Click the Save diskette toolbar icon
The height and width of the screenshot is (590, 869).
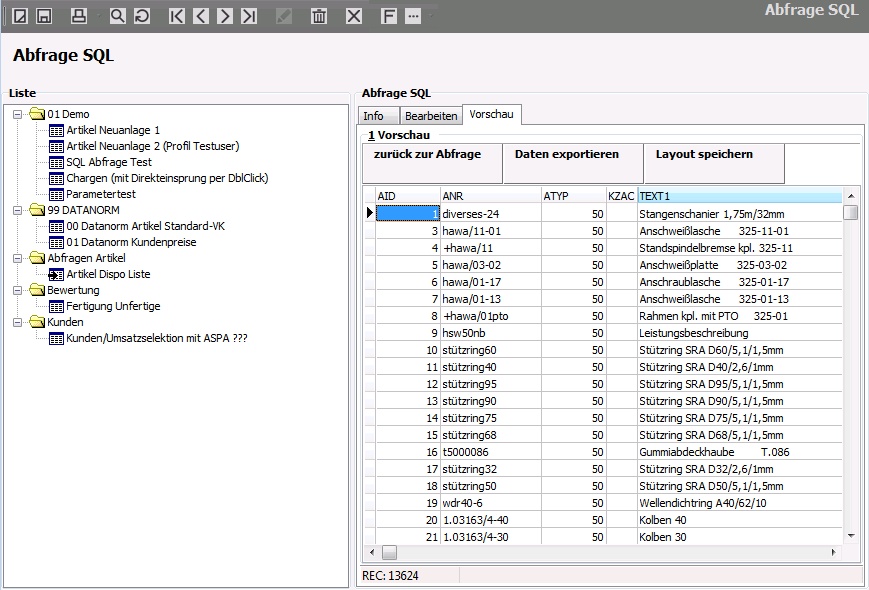[44, 16]
